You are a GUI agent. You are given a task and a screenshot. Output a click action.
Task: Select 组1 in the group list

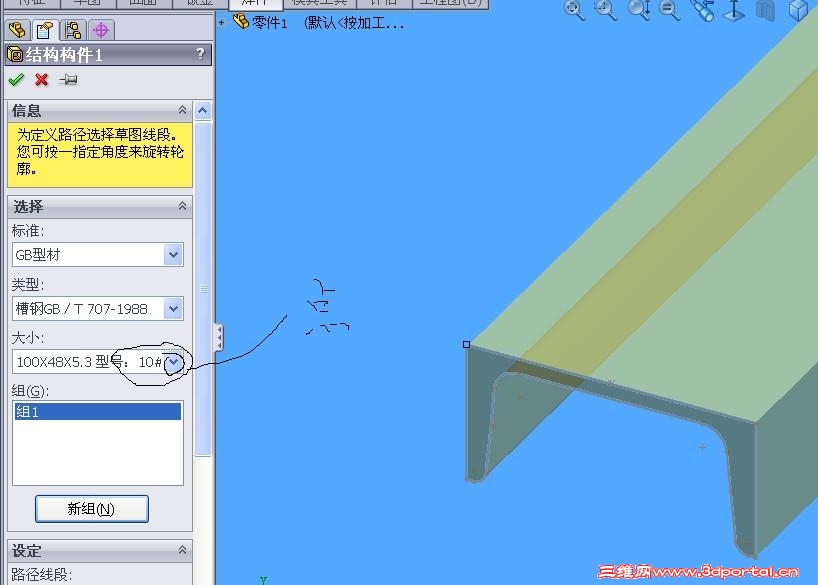pyautogui.click(x=98, y=411)
